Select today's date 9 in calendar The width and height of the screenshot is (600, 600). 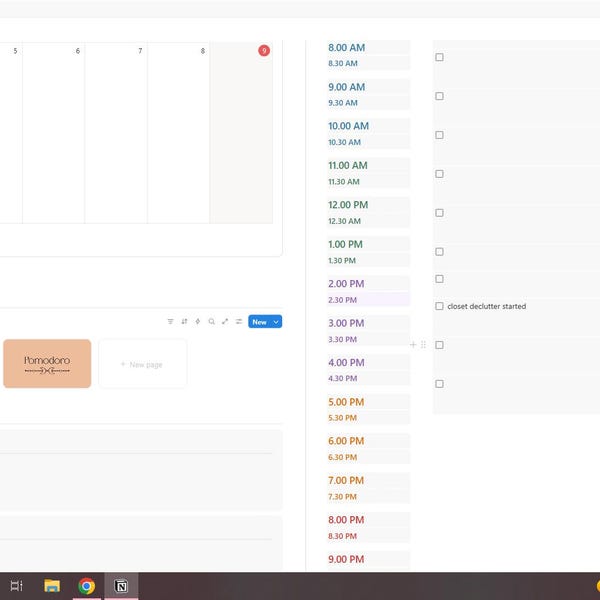pyautogui.click(x=264, y=51)
